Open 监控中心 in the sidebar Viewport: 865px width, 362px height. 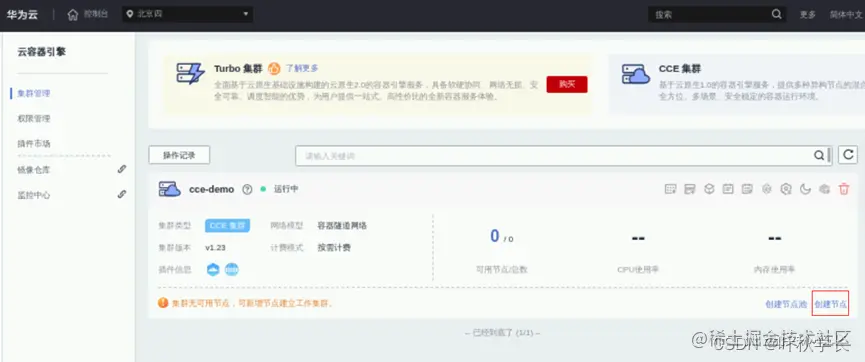(34, 195)
